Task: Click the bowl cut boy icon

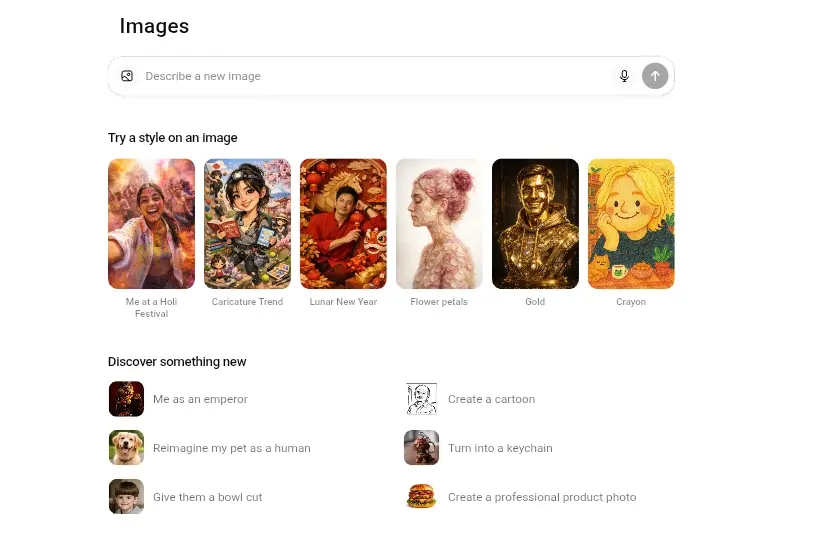Action: (126, 497)
